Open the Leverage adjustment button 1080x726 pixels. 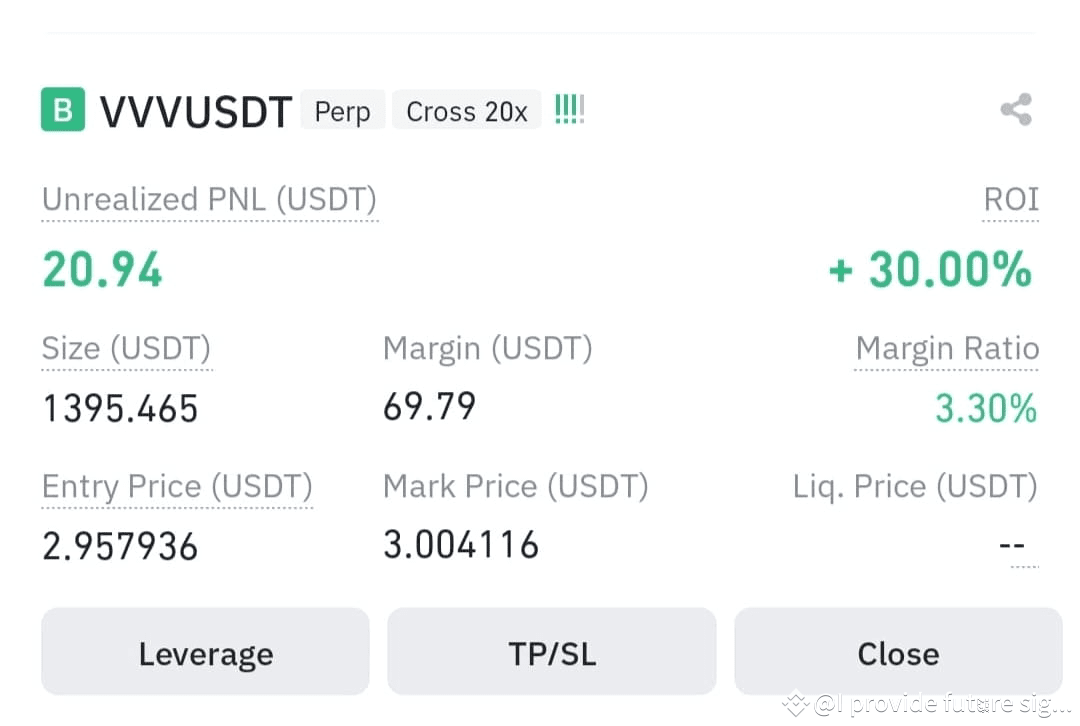tap(205, 652)
